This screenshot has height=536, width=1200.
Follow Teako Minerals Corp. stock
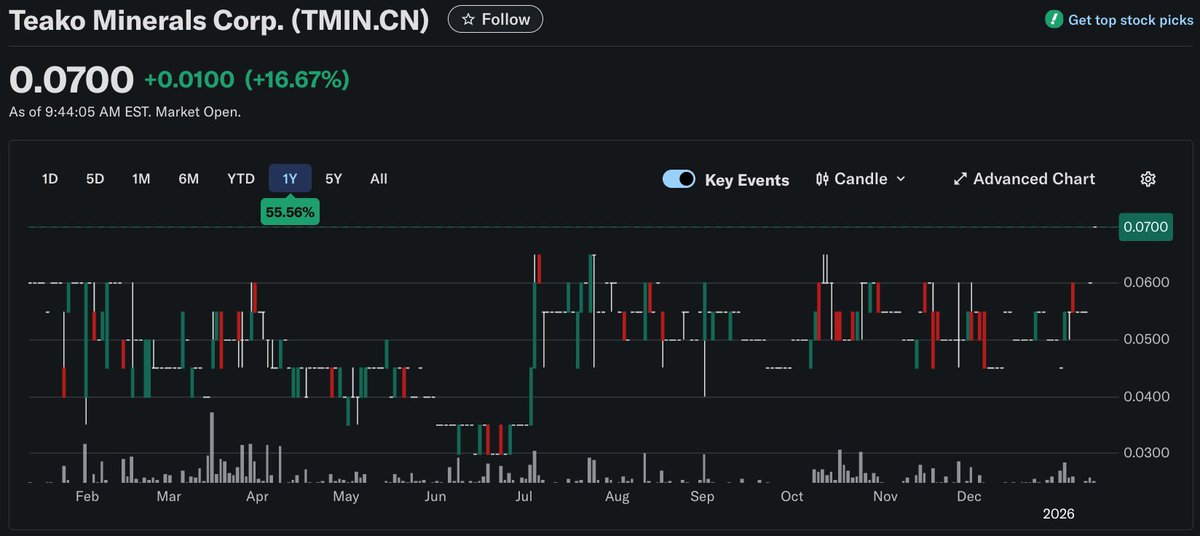496,19
